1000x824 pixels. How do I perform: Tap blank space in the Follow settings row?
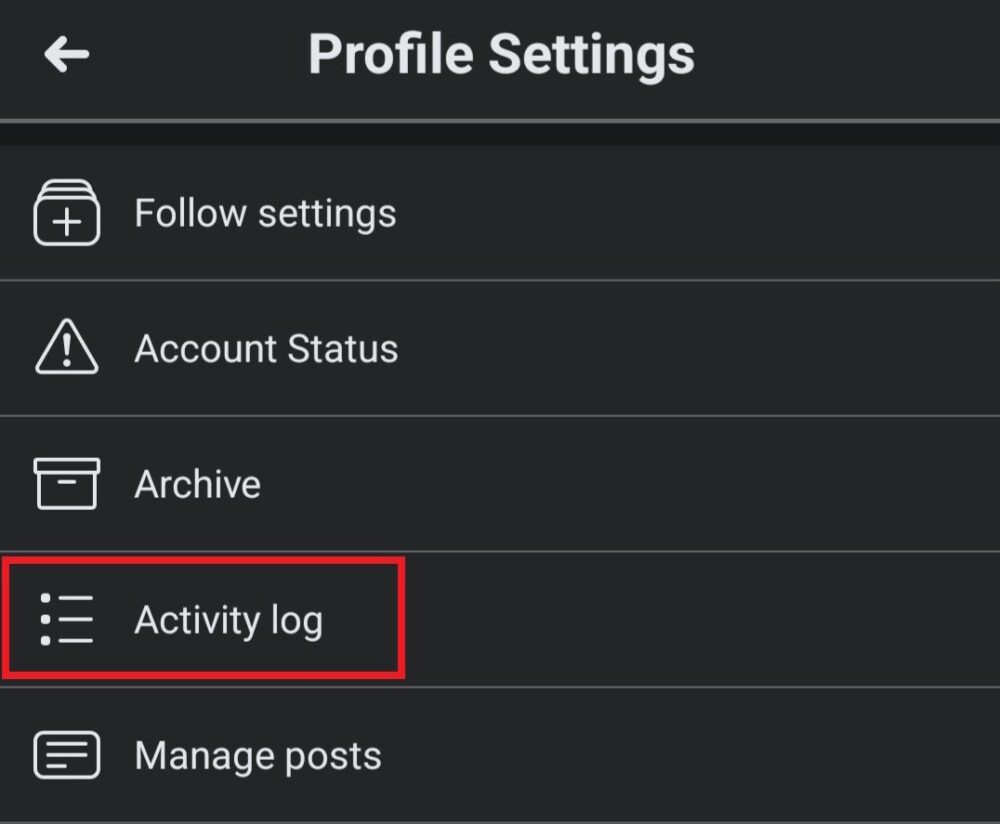[700, 213]
